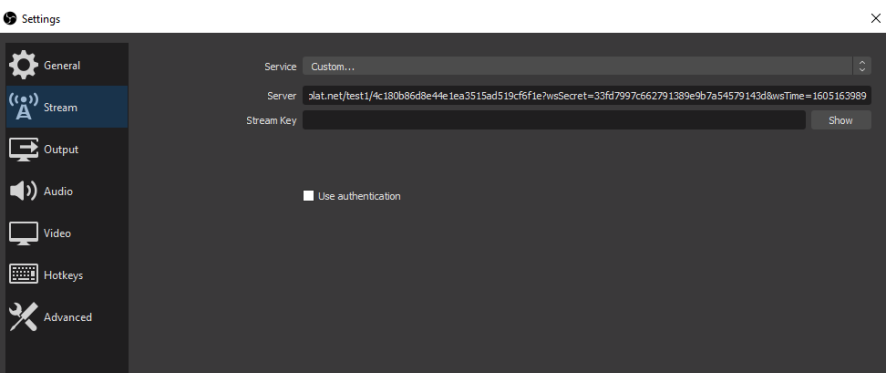889x375 pixels.
Task: Click the Output monitor icon
Action: tap(23, 149)
